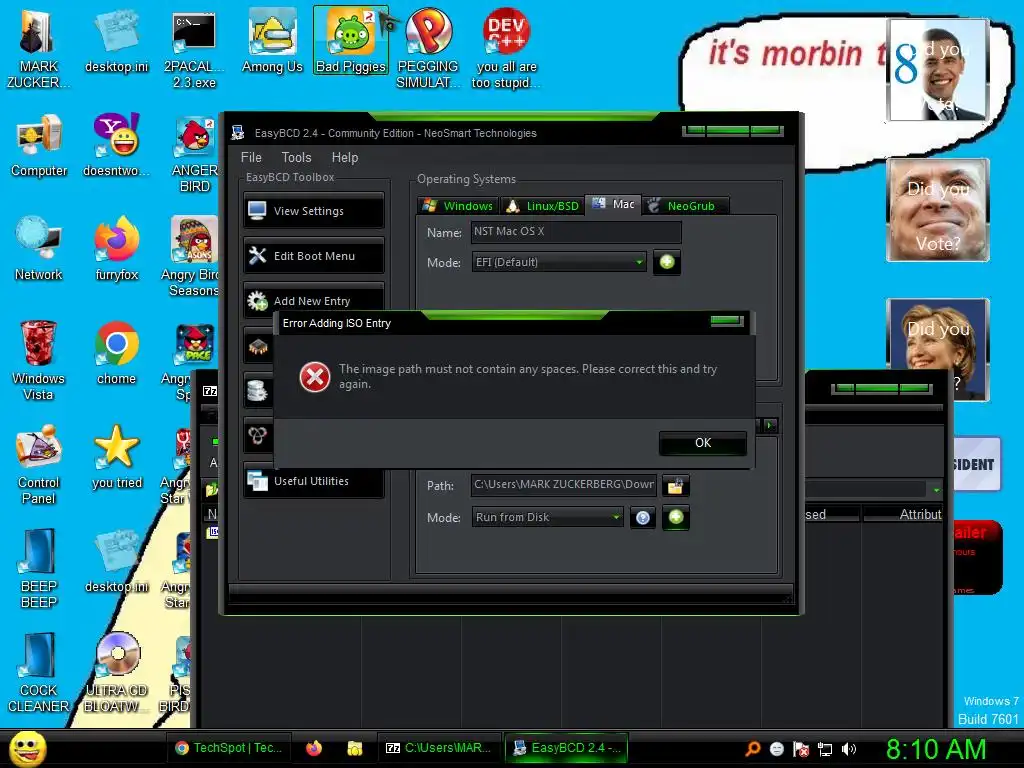Click the orange magnifier tray icon
The width and height of the screenshot is (1024, 768).
coord(753,749)
